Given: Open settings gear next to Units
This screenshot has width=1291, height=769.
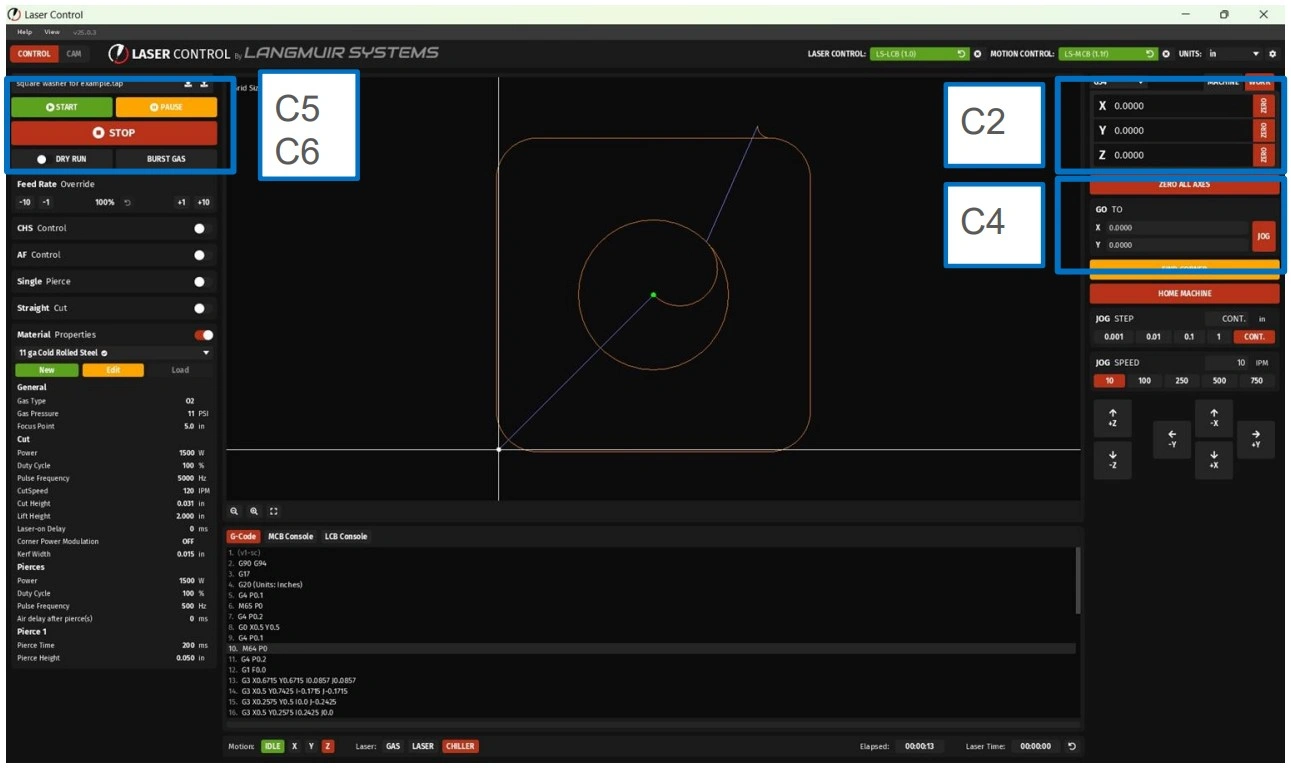Looking at the screenshot, I should pos(1272,54).
